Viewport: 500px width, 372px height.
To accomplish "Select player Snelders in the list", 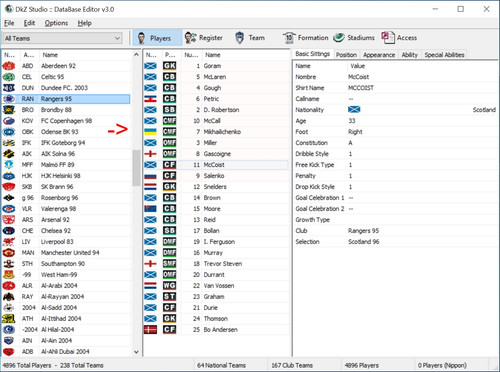I will click(216, 187).
